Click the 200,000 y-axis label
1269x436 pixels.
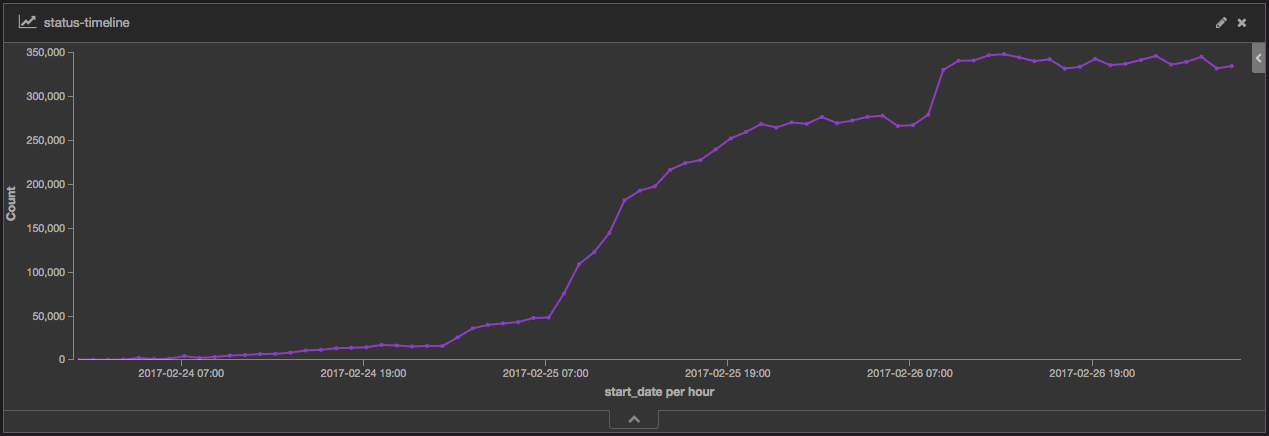(x=45, y=184)
